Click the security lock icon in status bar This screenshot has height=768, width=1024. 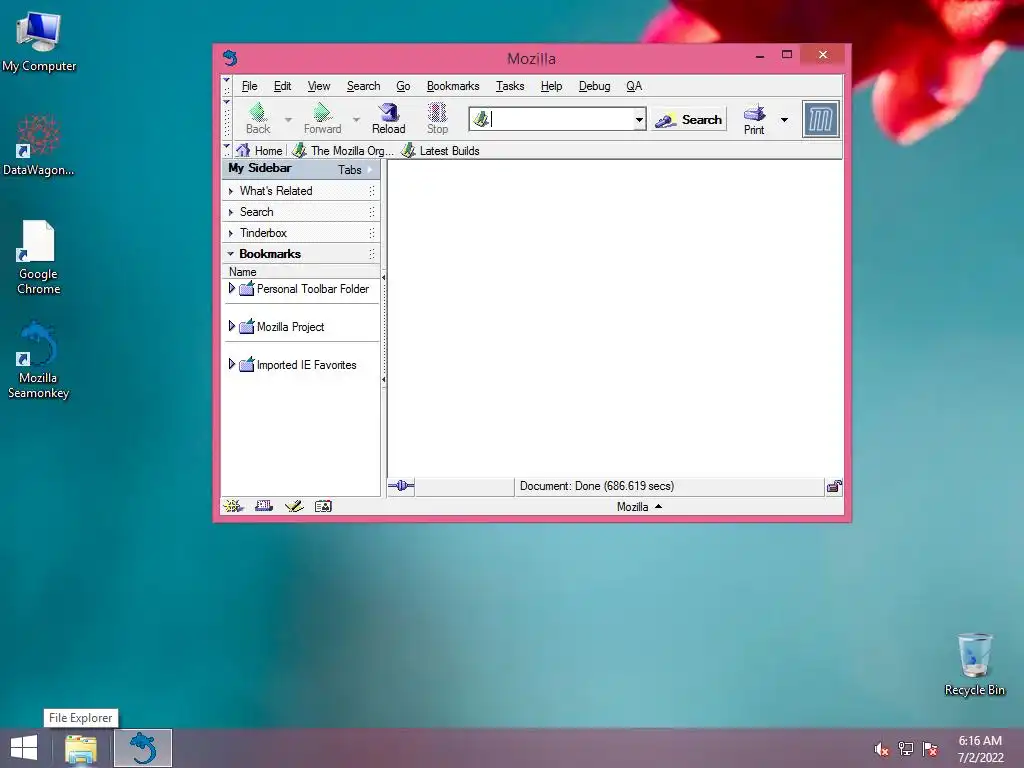pyautogui.click(x=834, y=486)
